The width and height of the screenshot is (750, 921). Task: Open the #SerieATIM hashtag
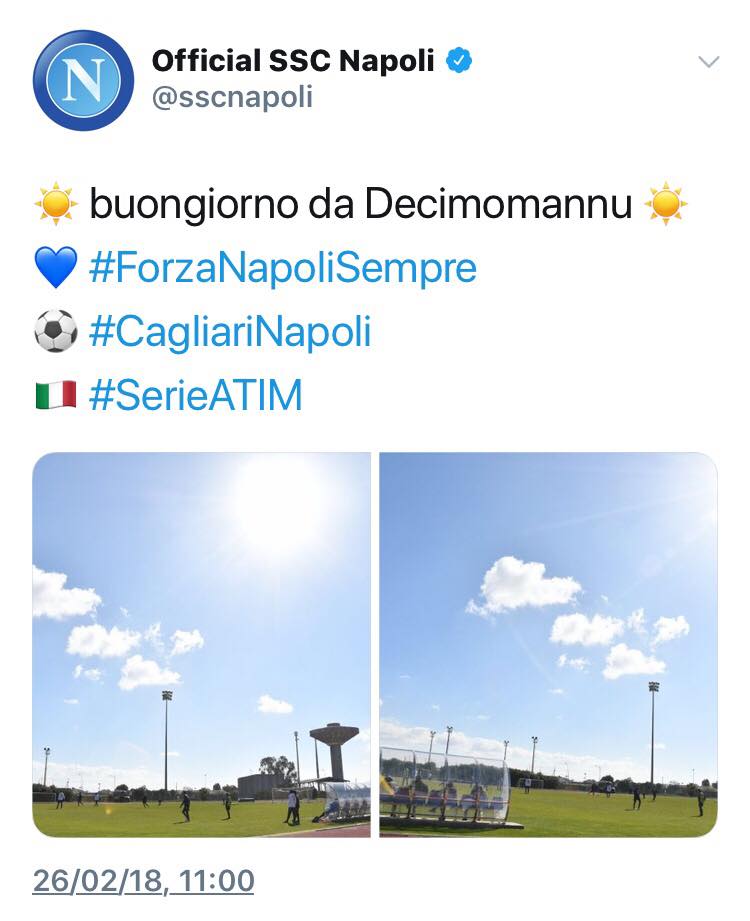(196, 395)
